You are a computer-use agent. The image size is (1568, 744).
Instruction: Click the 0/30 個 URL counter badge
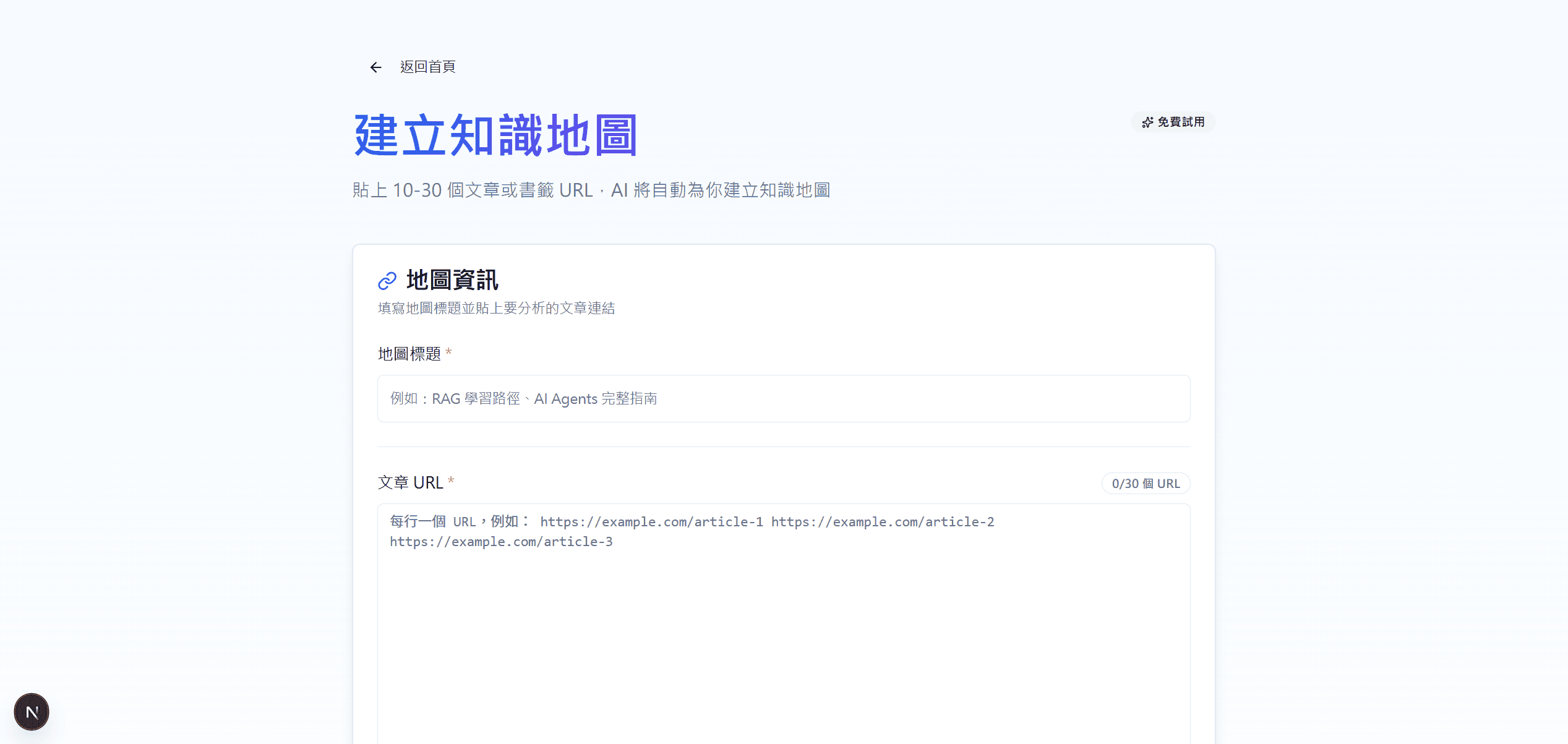1146,484
